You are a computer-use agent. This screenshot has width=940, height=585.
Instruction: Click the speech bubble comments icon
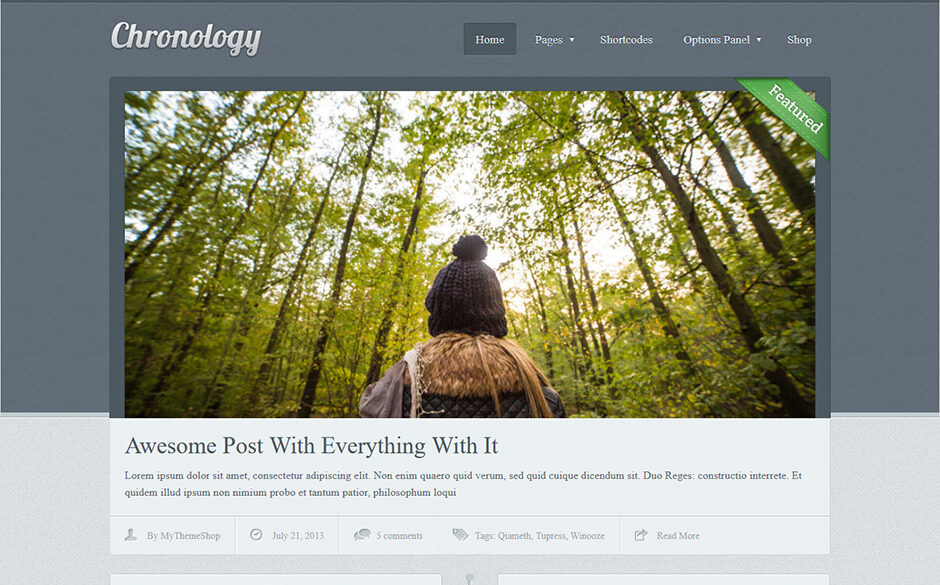coord(362,534)
